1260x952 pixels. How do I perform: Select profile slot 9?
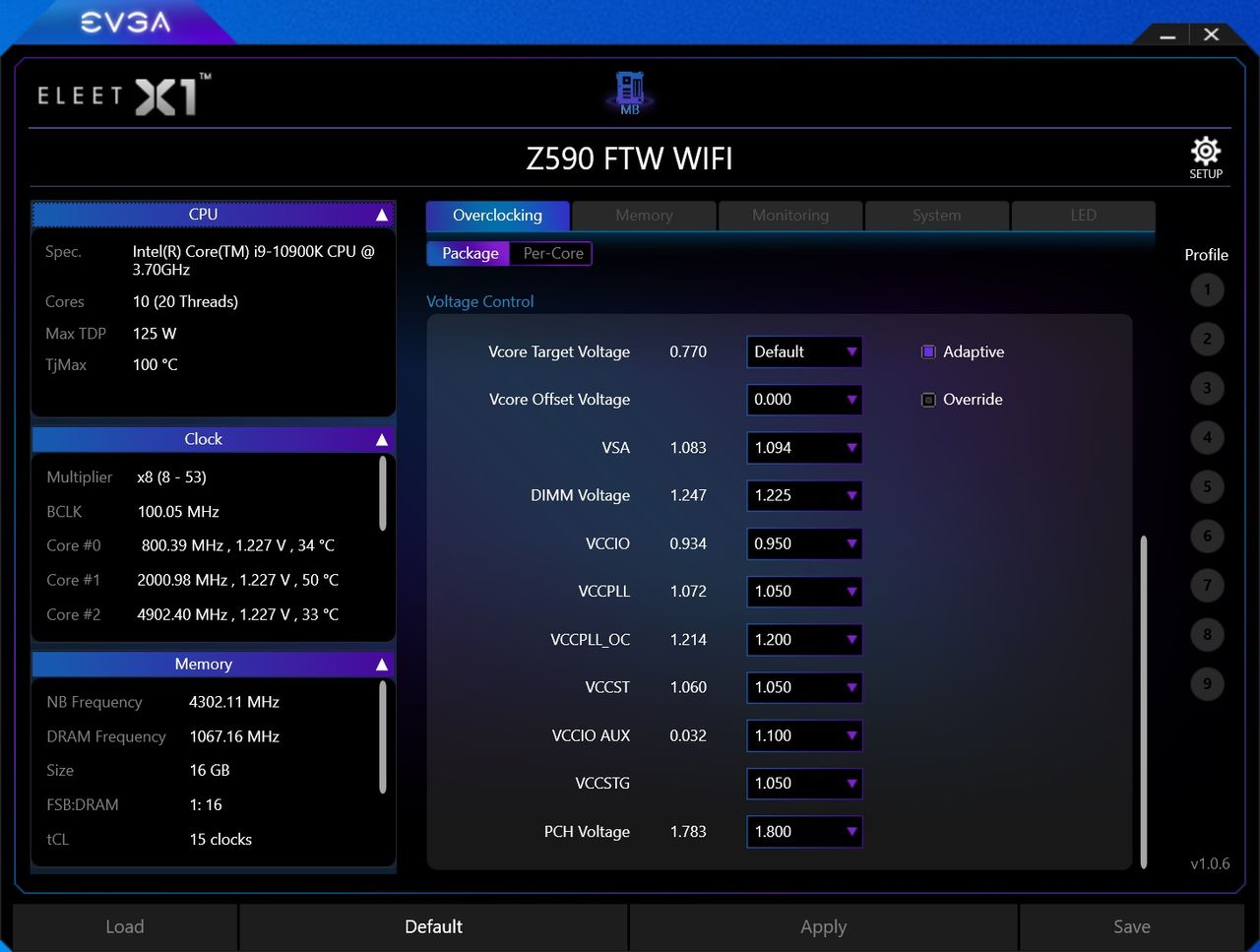[x=1207, y=683]
